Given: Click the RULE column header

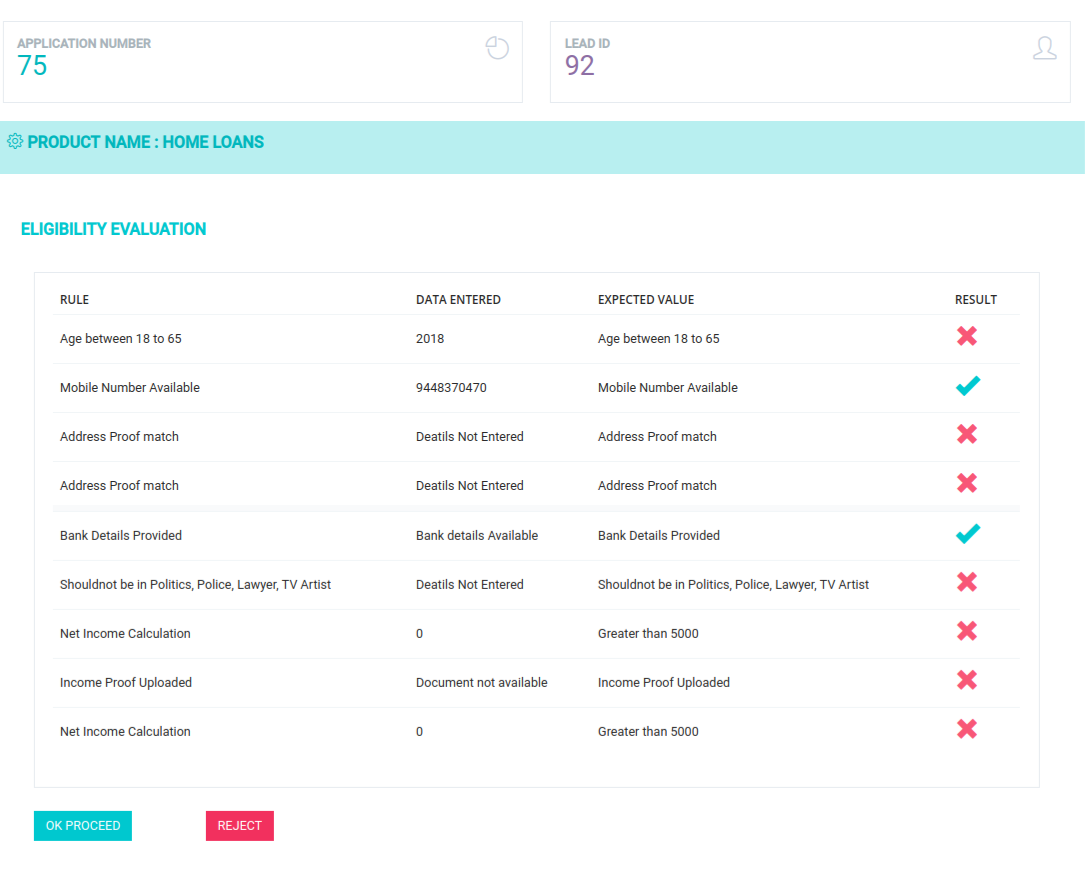Looking at the screenshot, I should [x=74, y=299].
